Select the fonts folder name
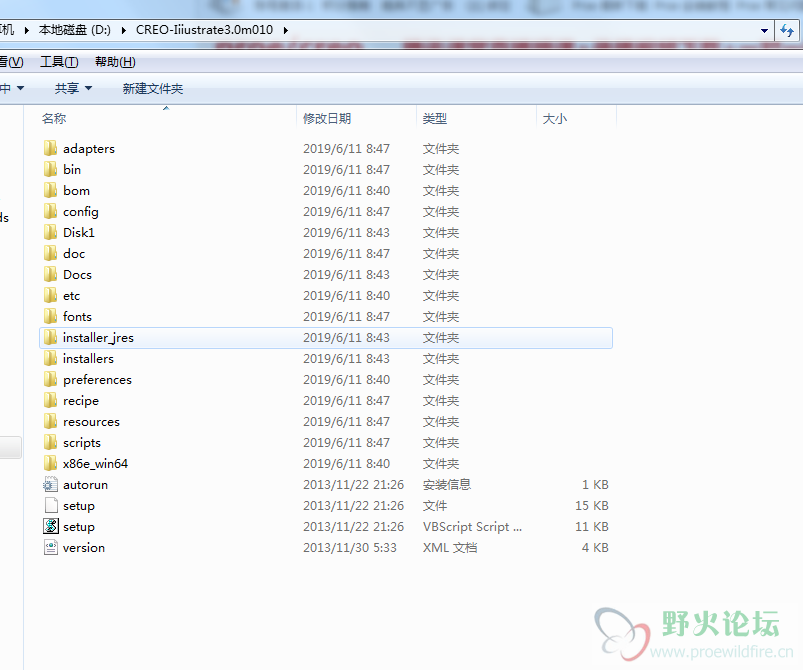 [x=77, y=317]
